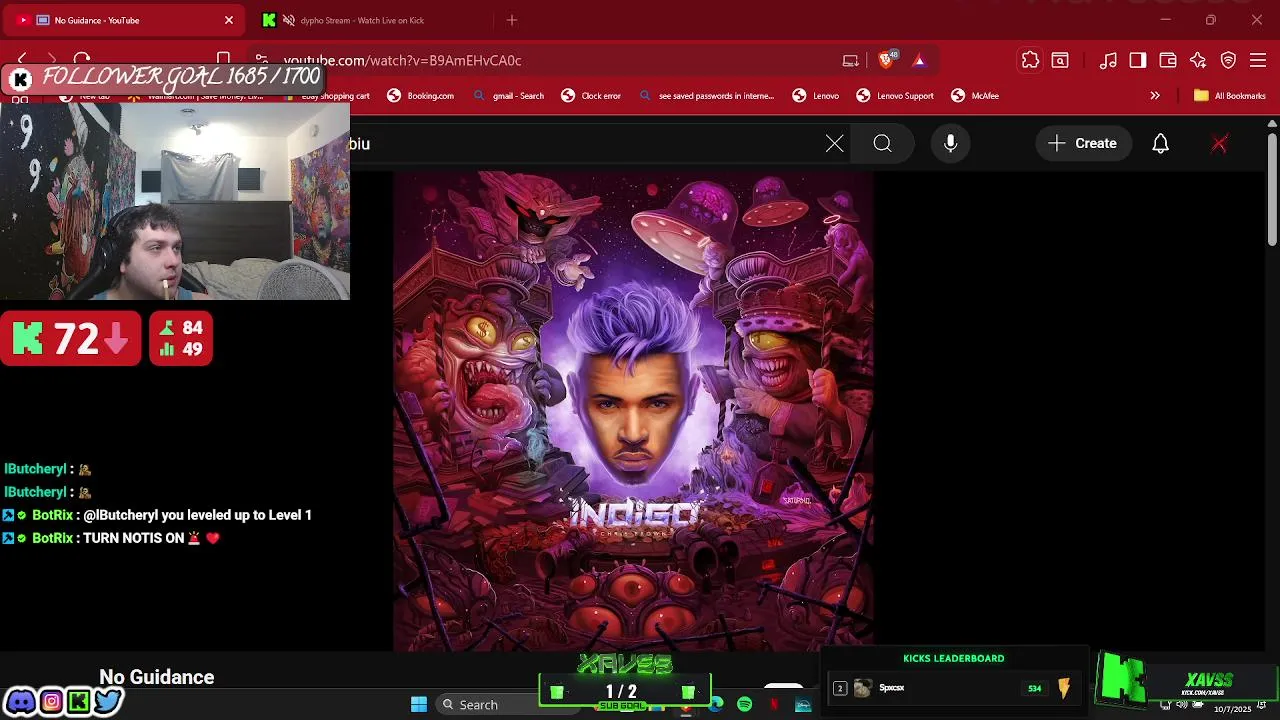Open the Leo AI sparkle icon
1280x720 pixels.
pyautogui.click(x=1198, y=60)
